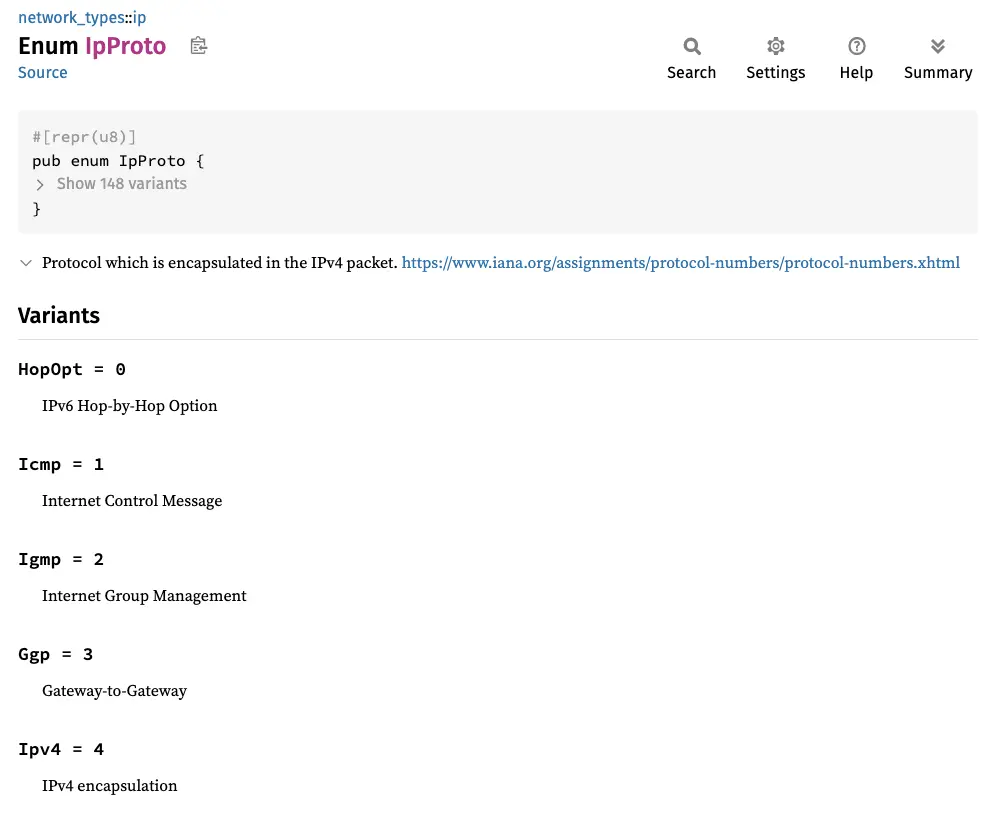Image resolution: width=991 pixels, height=813 pixels.
Task: Open the network_types crate breadcrumb
Action: tap(71, 17)
